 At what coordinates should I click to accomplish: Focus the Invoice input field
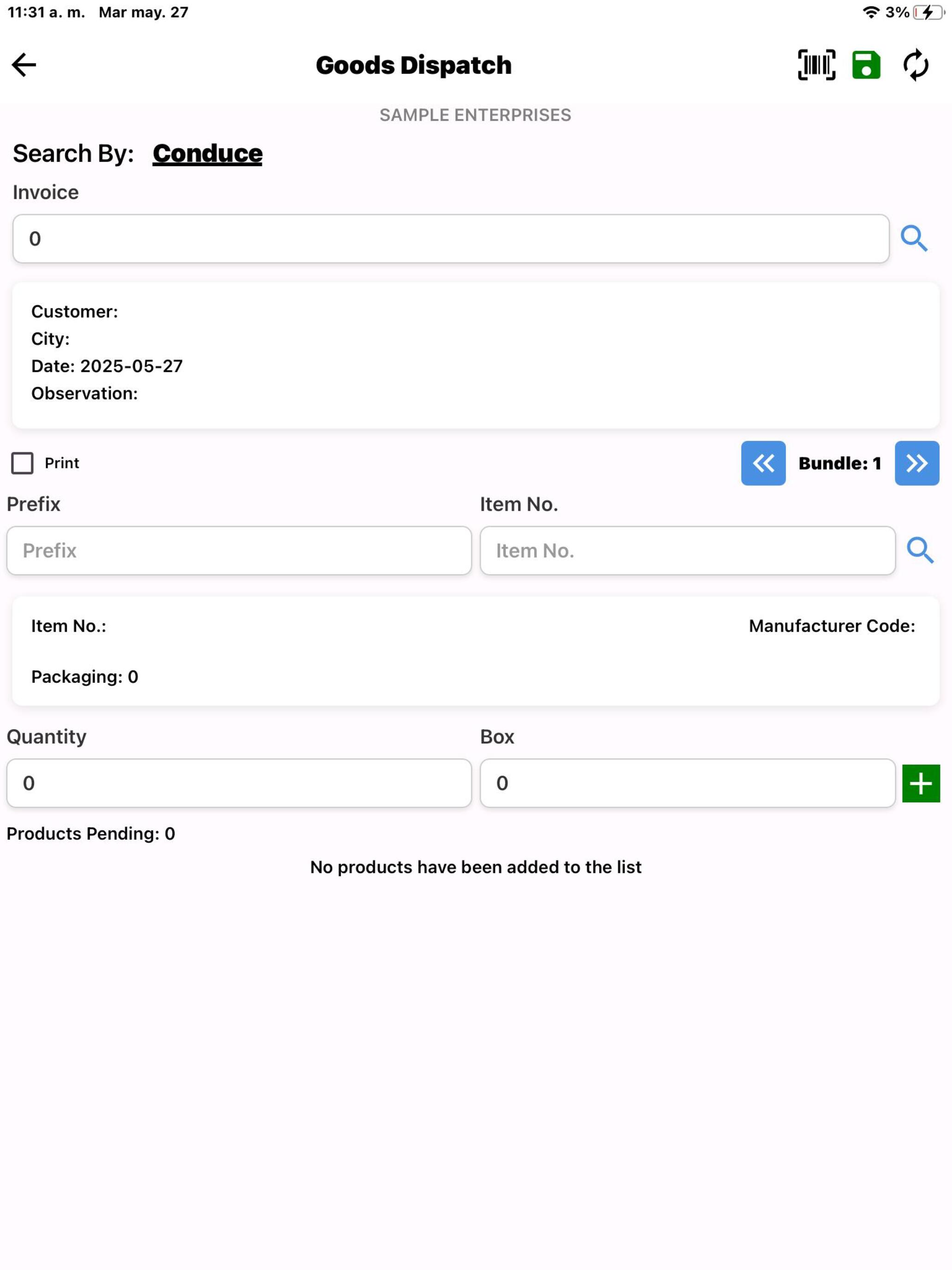451,239
